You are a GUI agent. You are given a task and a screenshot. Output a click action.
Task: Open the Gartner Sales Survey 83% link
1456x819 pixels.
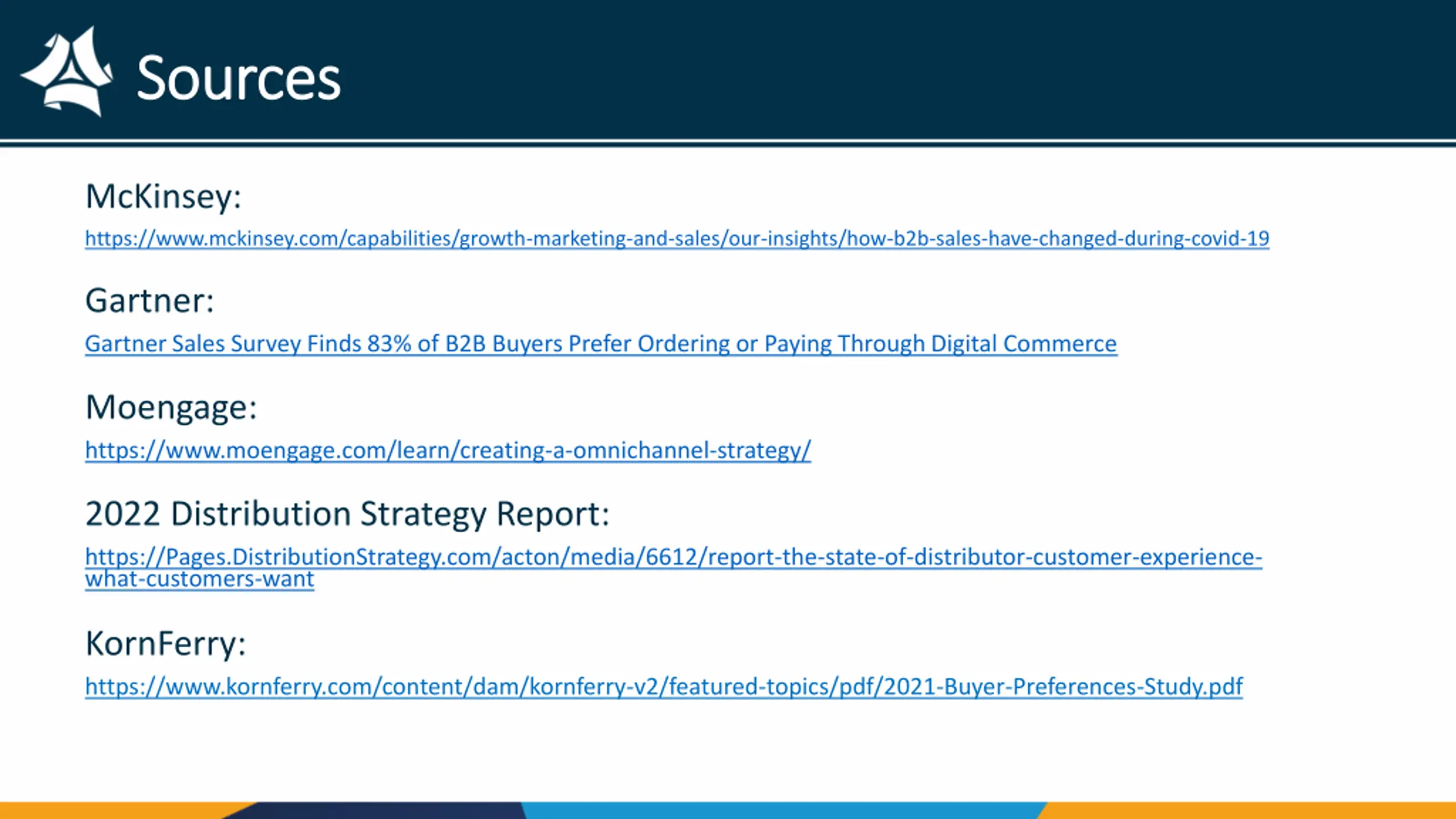pos(601,344)
